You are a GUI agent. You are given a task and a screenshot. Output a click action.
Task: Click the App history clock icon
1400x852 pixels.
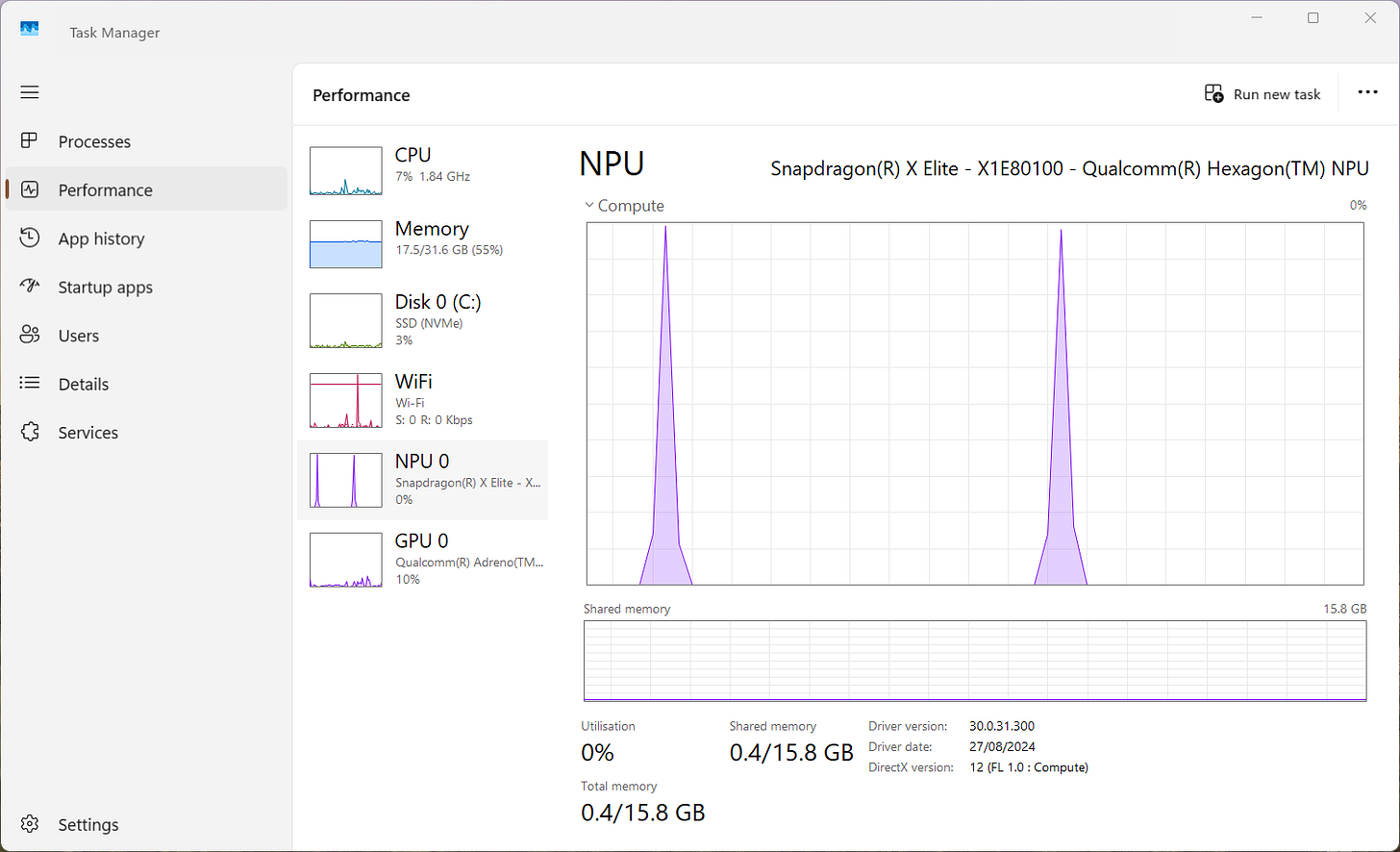coord(30,238)
